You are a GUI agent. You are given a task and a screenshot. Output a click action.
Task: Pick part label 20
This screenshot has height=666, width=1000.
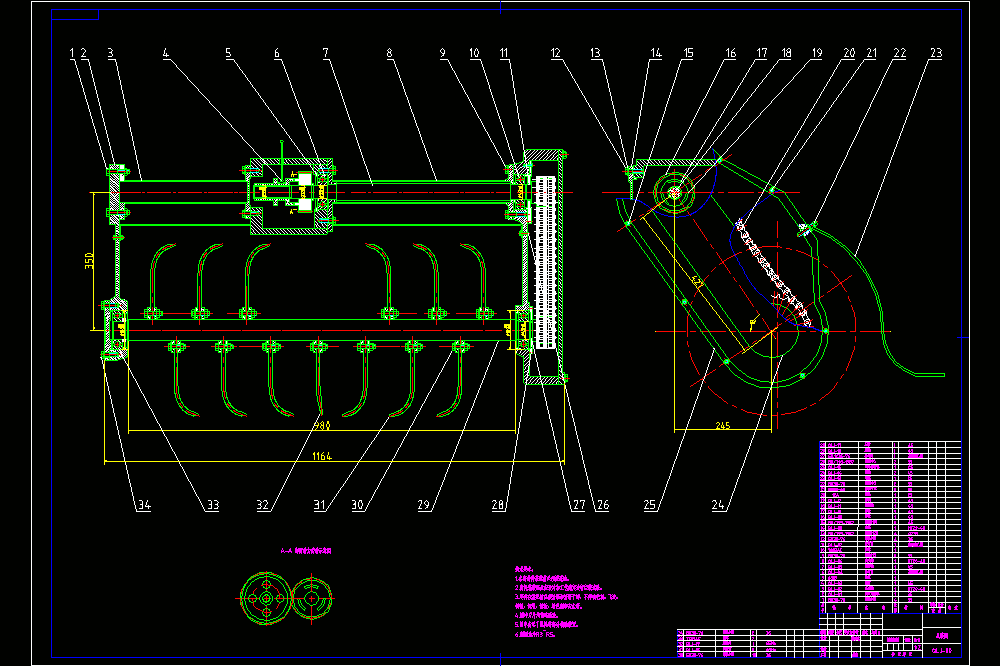[x=849, y=54]
